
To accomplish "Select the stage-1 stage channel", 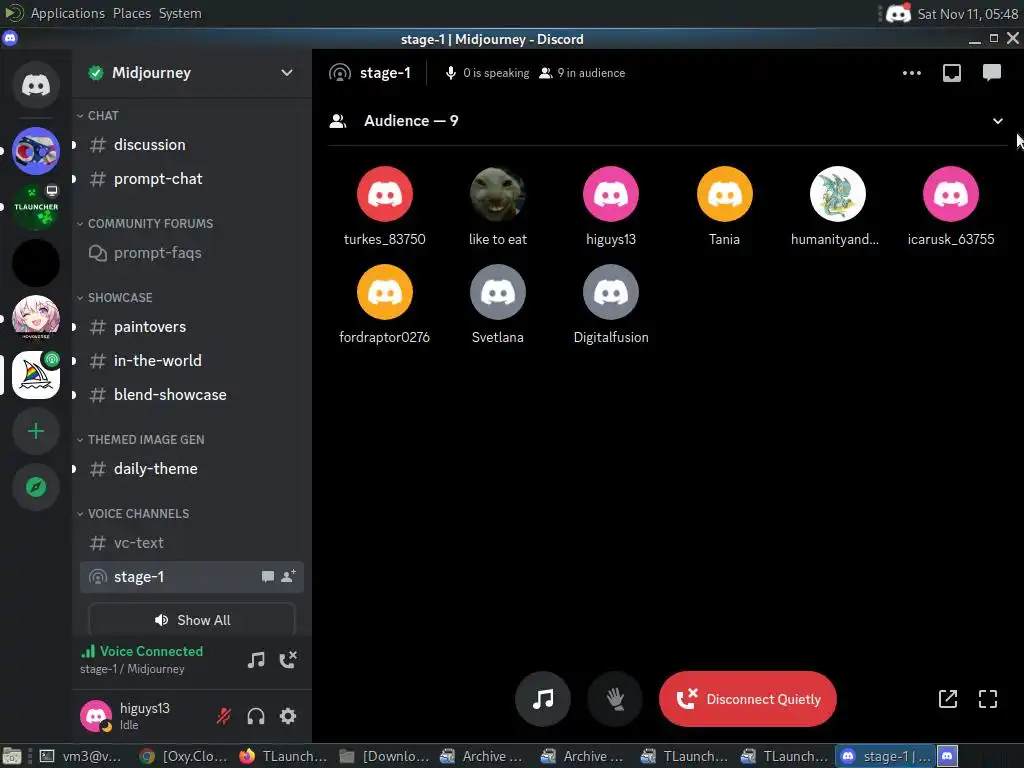I will pos(191,577).
